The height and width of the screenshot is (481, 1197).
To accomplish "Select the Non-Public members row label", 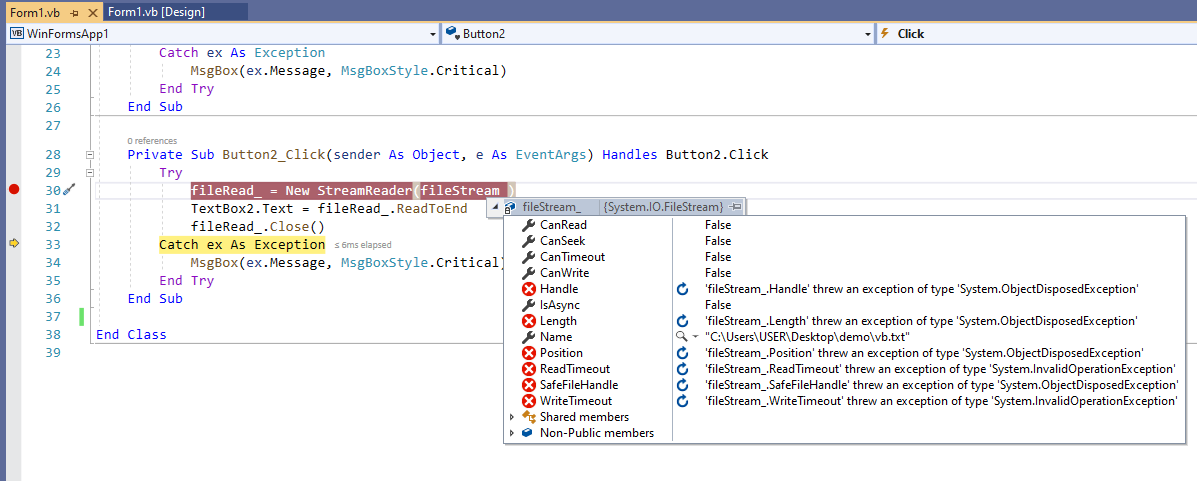I will [597, 434].
